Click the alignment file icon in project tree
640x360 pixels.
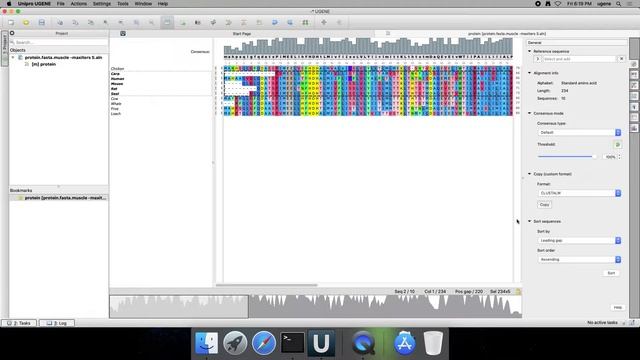pyautogui.click(x=20, y=58)
